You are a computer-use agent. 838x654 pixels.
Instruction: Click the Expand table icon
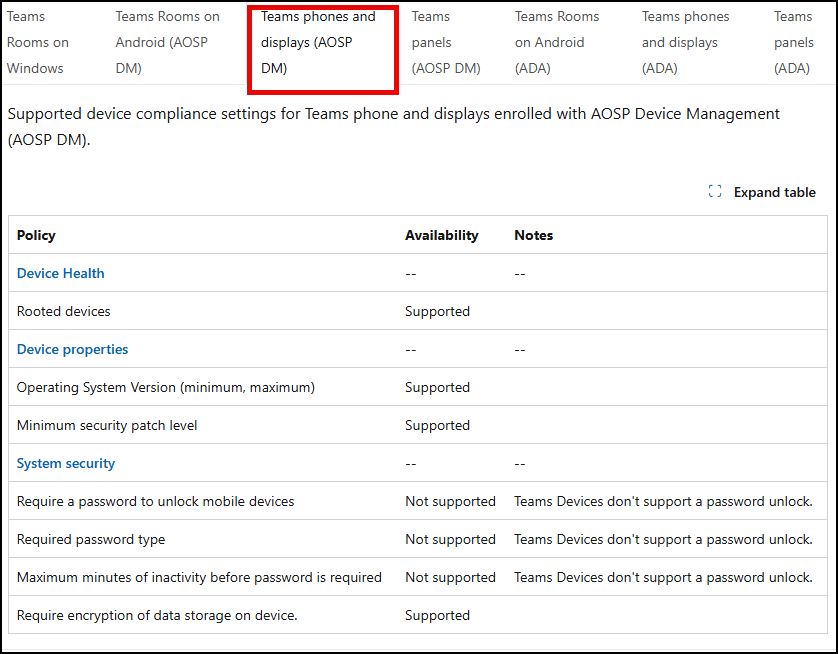point(715,191)
